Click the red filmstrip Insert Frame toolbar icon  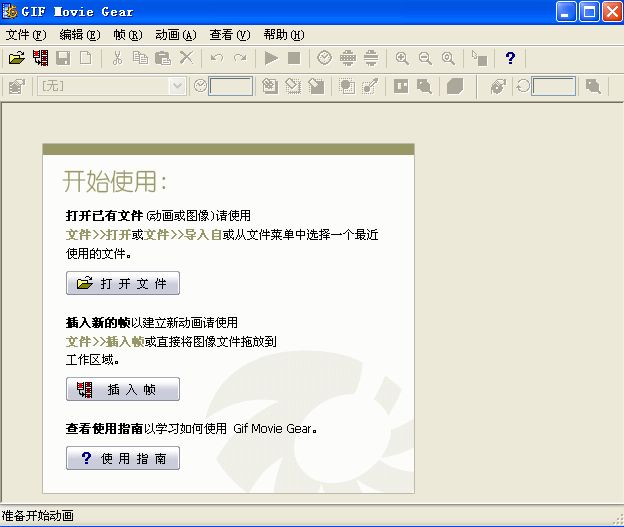[40, 58]
